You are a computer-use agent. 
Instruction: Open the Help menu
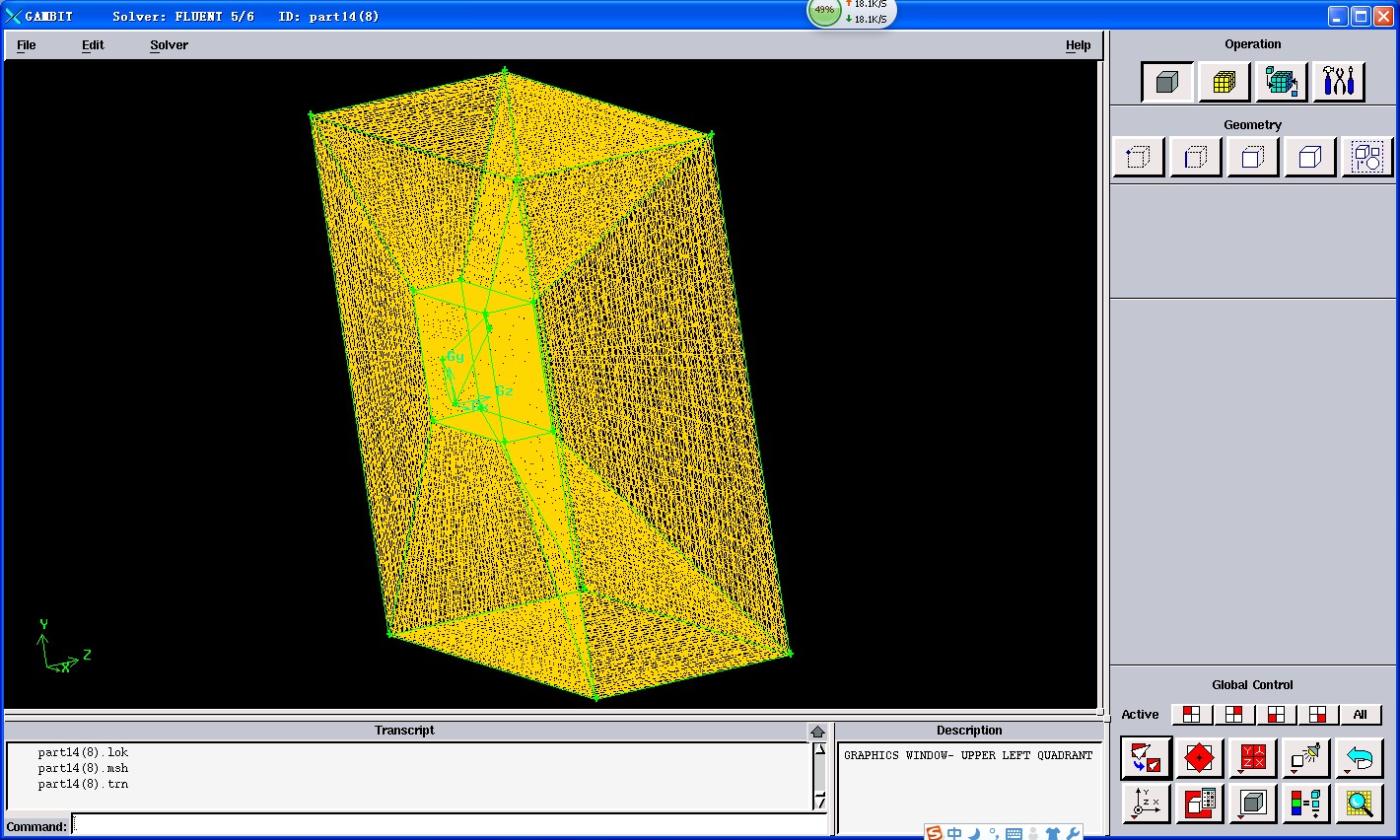pos(1078,45)
